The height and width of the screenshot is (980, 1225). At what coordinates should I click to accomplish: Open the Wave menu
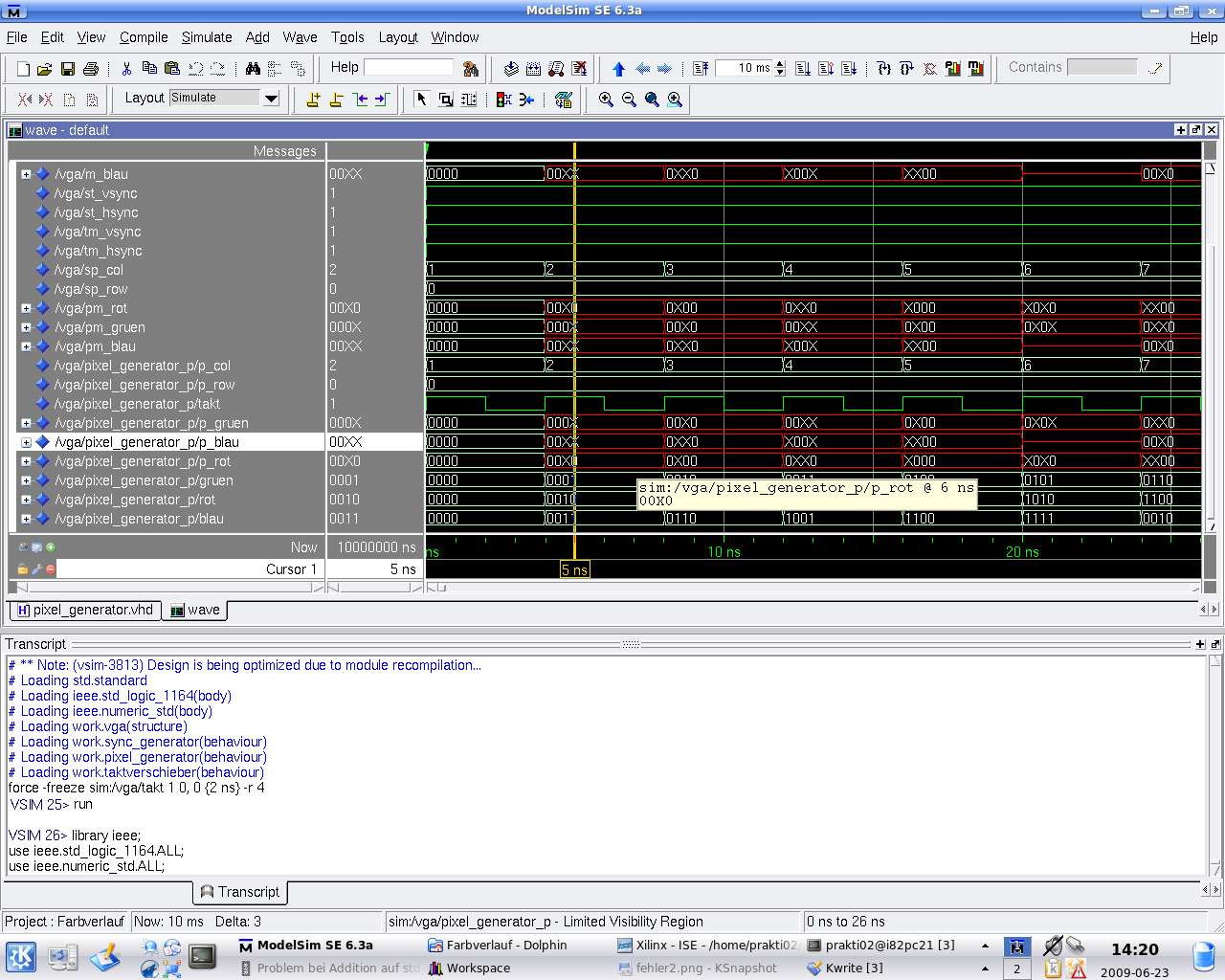click(x=300, y=37)
